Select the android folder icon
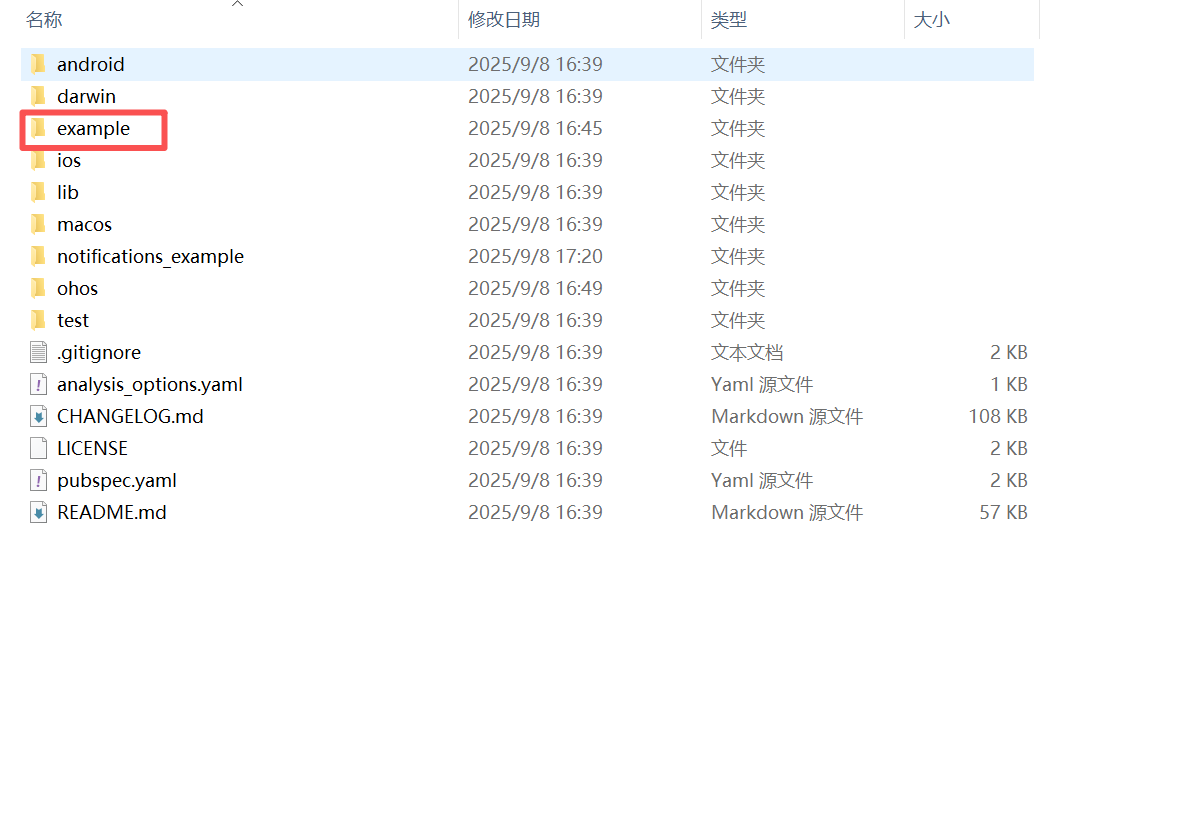Screen dimensions: 1200x833 pos(38,64)
